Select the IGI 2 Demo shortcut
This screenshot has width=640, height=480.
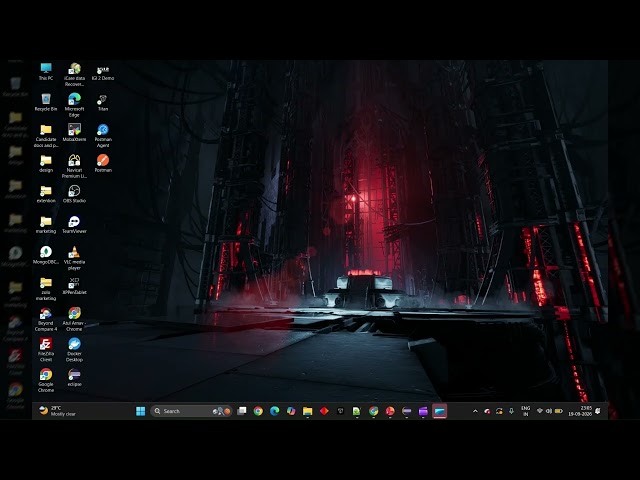click(103, 72)
